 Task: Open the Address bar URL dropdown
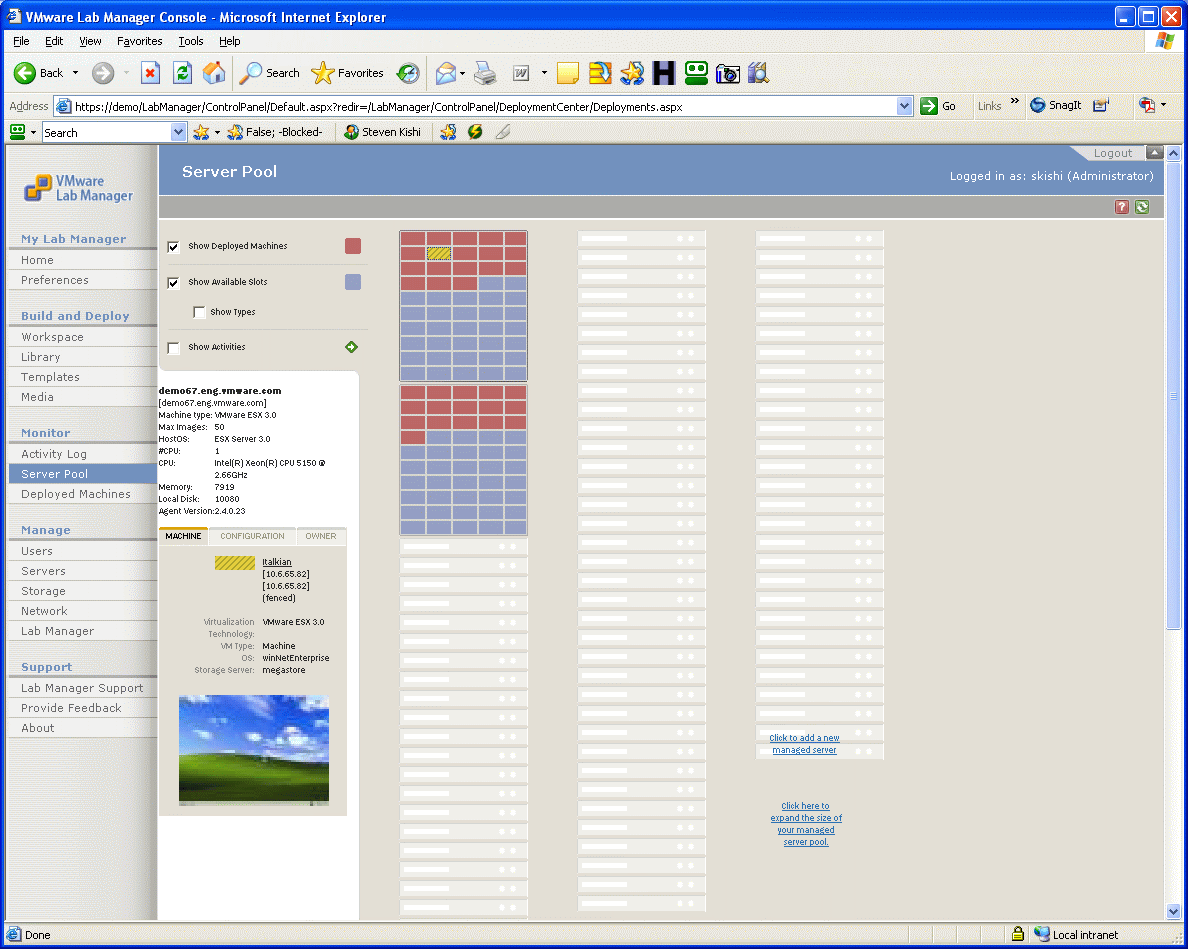click(904, 106)
